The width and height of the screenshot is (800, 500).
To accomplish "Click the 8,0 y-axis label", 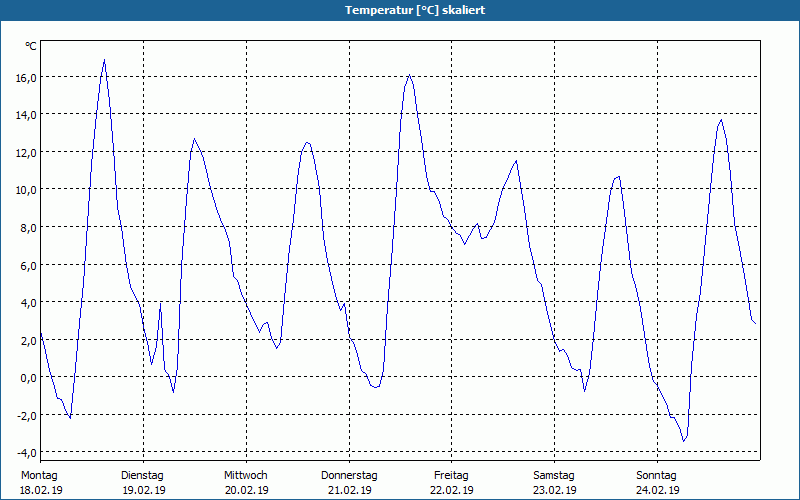I will point(28,228).
